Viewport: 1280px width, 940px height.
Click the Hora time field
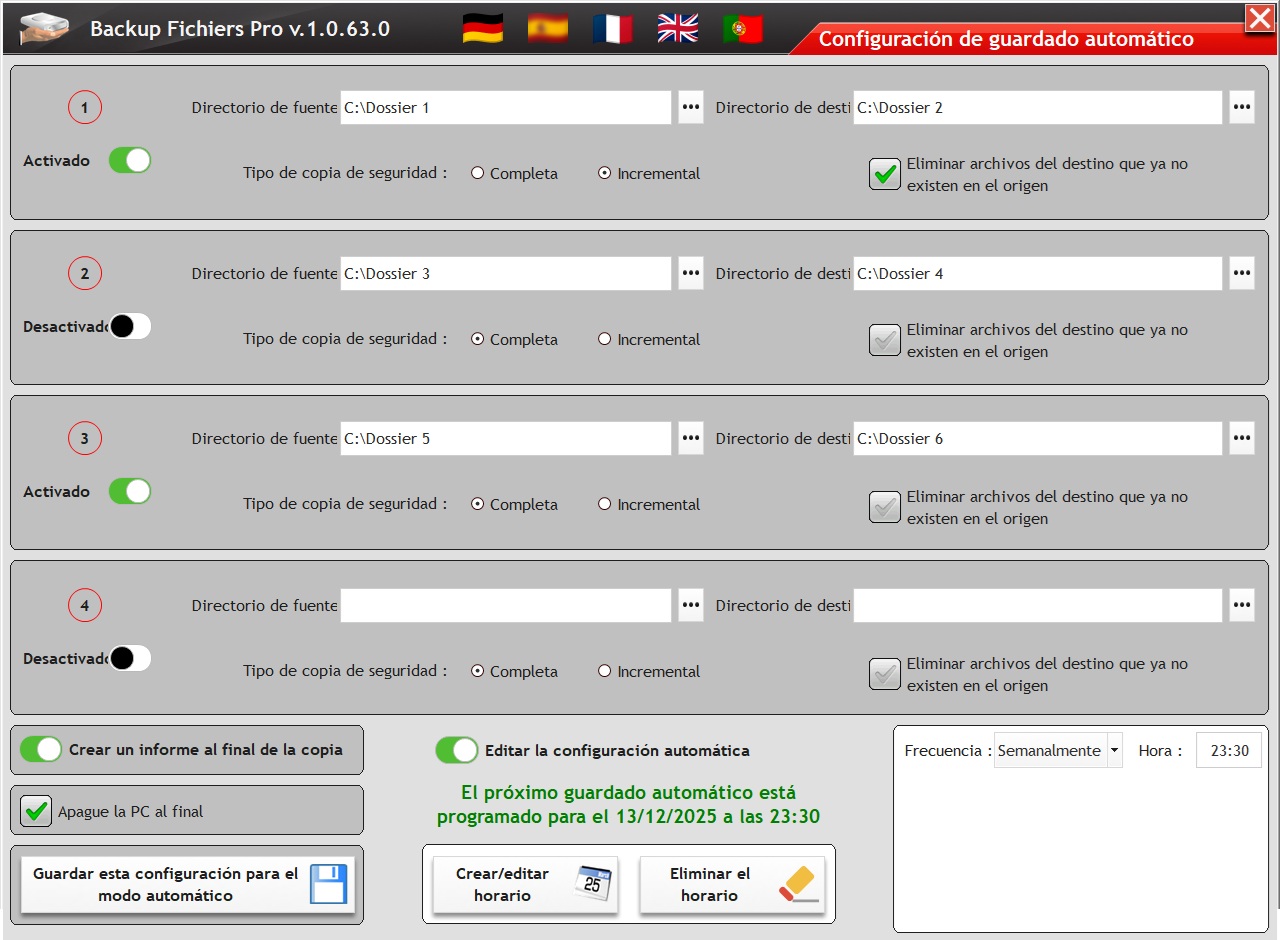point(1228,750)
